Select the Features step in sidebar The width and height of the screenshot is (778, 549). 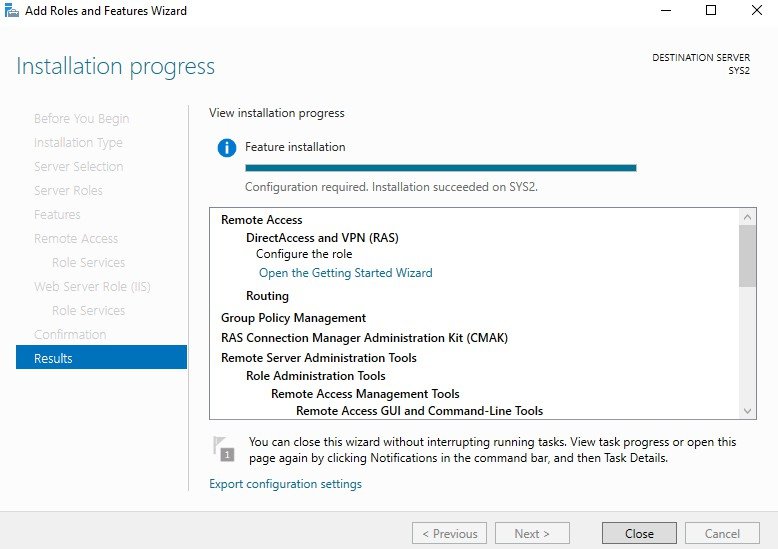[x=57, y=214]
